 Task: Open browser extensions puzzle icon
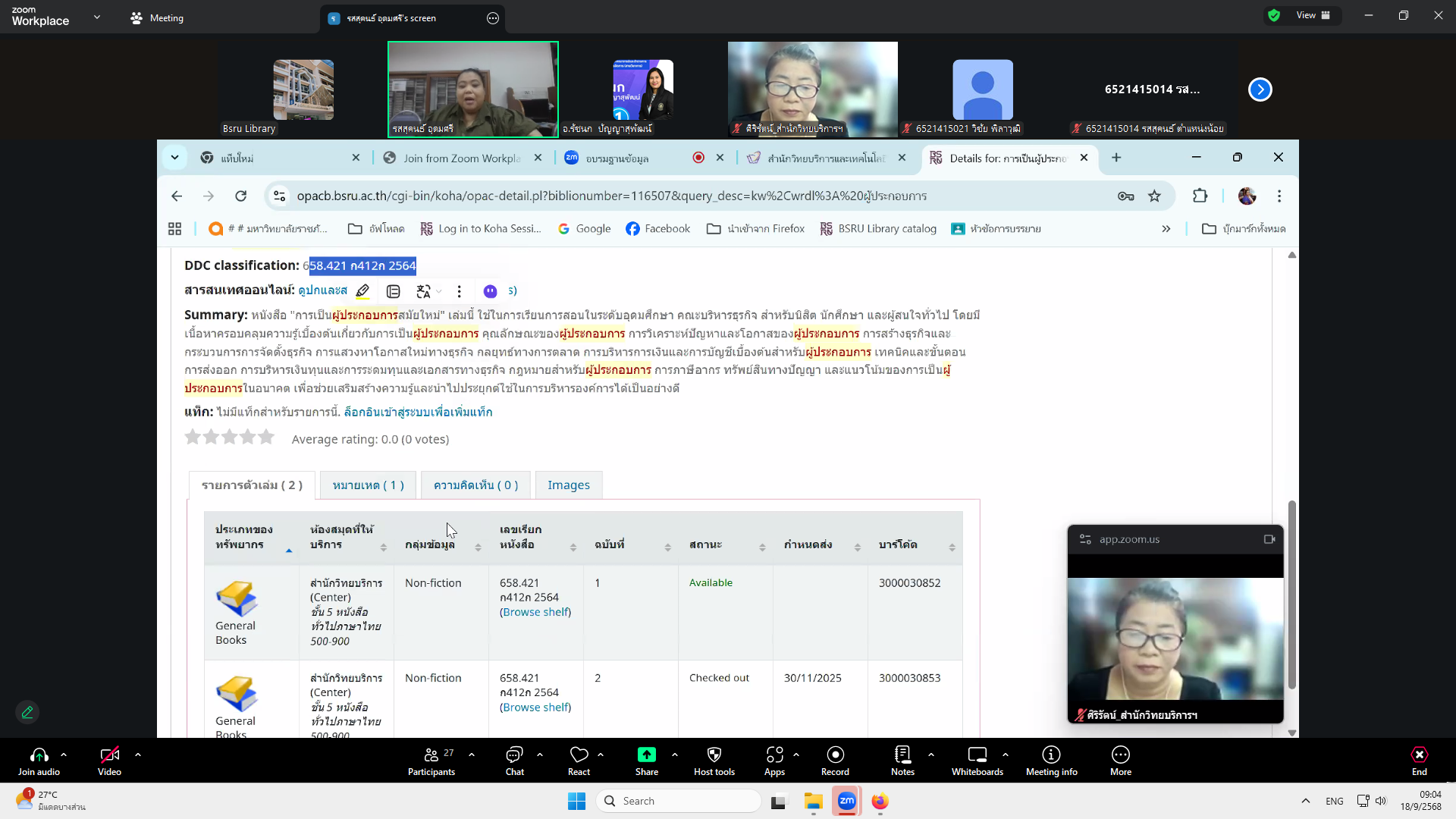[1200, 196]
